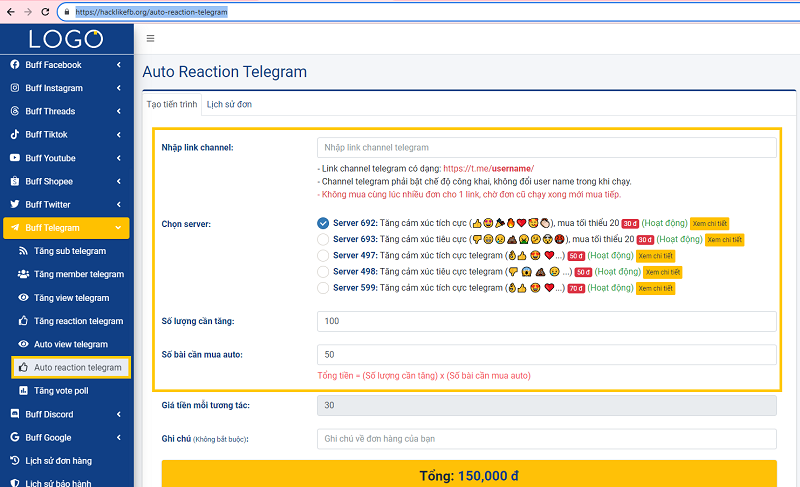The width and height of the screenshot is (800, 487).
Task: Expand Buff Twitter chevron
Action: [x=118, y=204]
